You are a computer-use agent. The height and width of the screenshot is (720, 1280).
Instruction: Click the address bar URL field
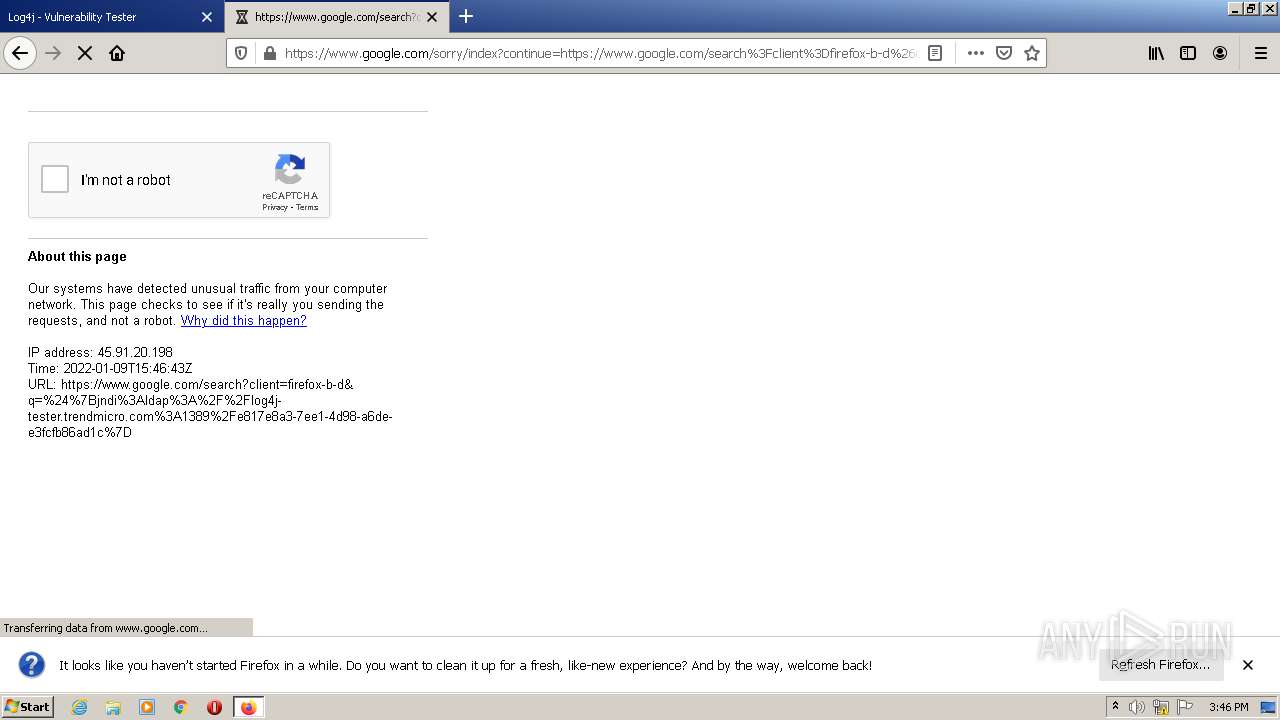[x=600, y=53]
